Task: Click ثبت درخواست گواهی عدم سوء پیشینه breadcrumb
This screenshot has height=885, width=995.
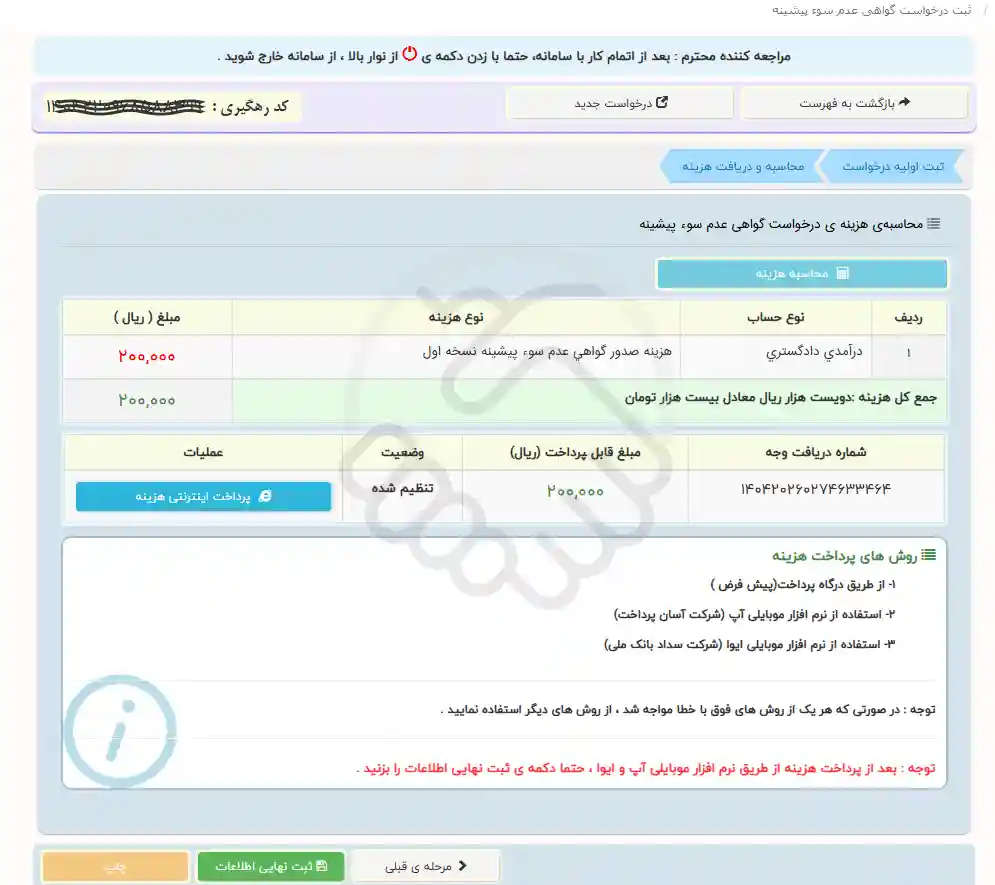Action: [x=871, y=11]
